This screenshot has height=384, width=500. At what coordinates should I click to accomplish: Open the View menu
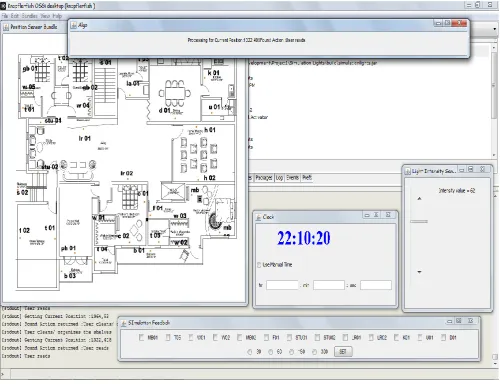(x=45, y=16)
